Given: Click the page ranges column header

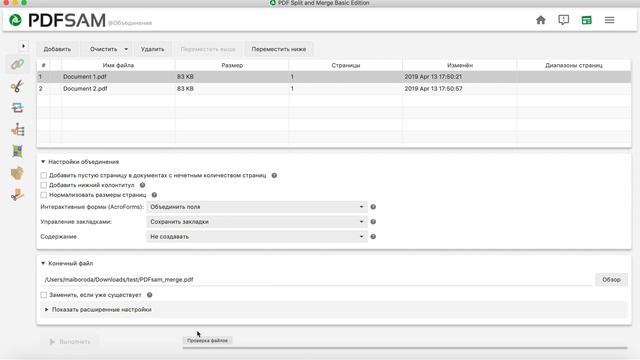Looking at the screenshot, I should coord(574,65).
